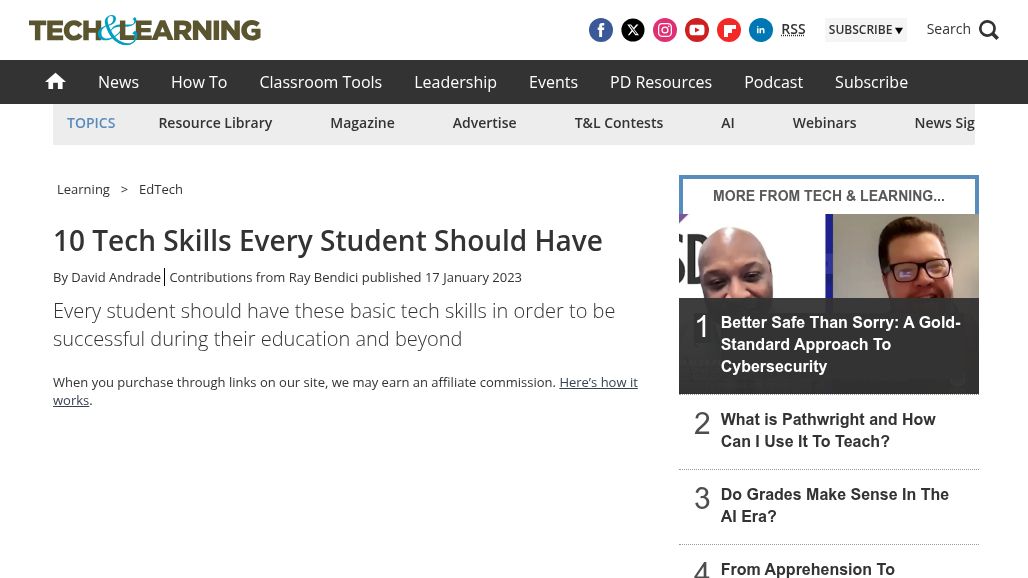Viewport: 1028px width, 578px height.
Task: Open the LinkedIn social icon
Action: (x=761, y=30)
